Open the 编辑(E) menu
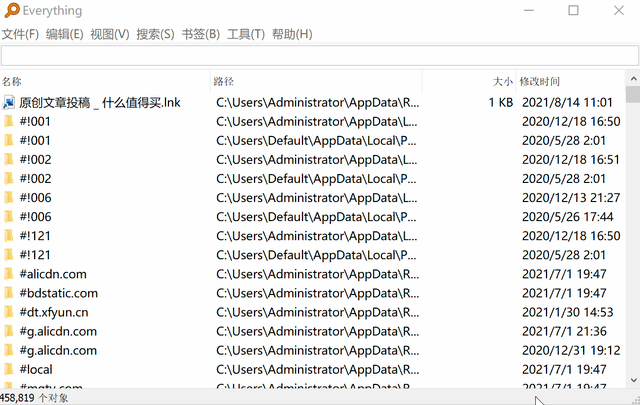 pyautogui.click(x=64, y=34)
